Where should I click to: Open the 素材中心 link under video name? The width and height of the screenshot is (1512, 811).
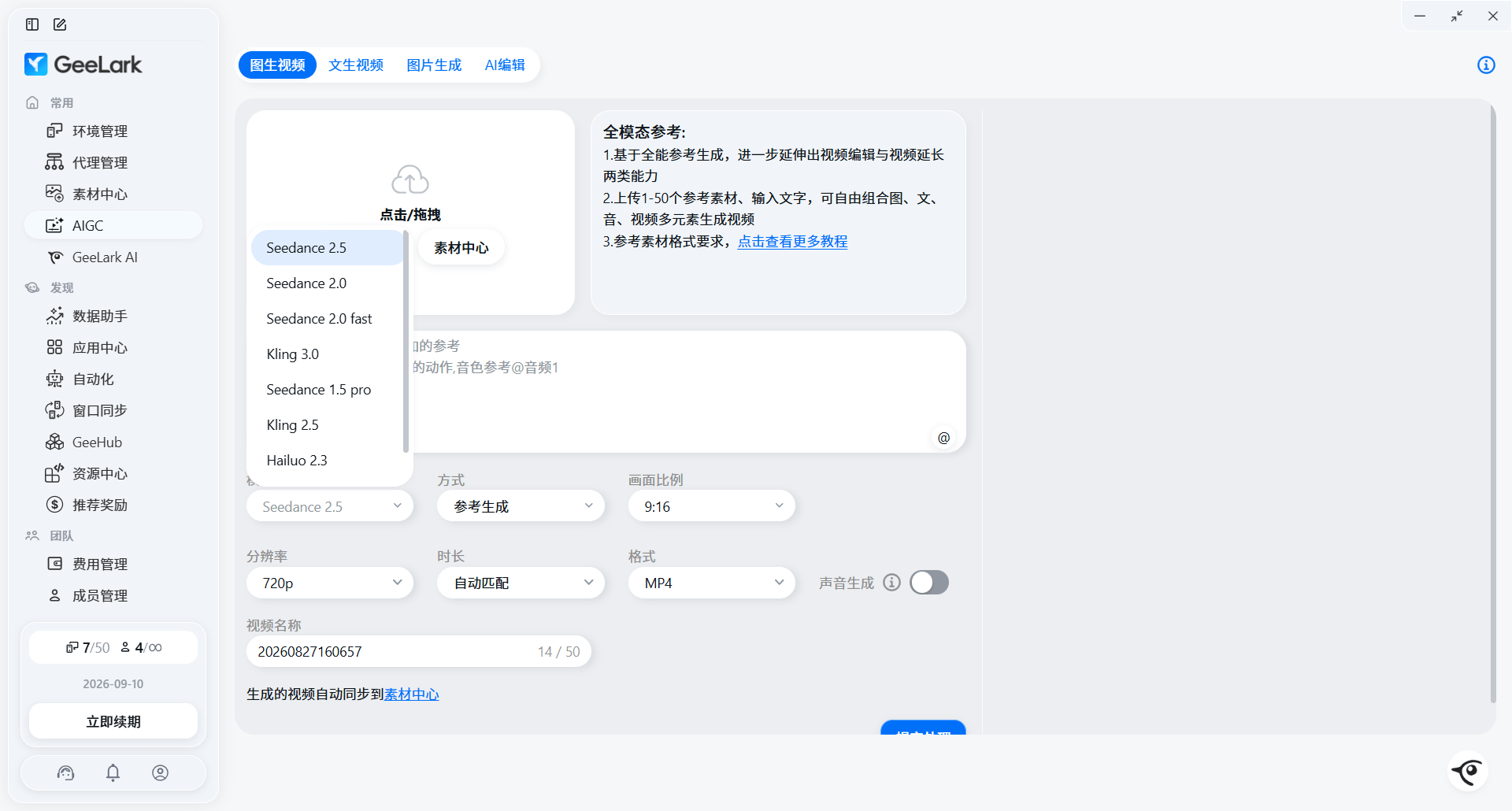[412, 694]
